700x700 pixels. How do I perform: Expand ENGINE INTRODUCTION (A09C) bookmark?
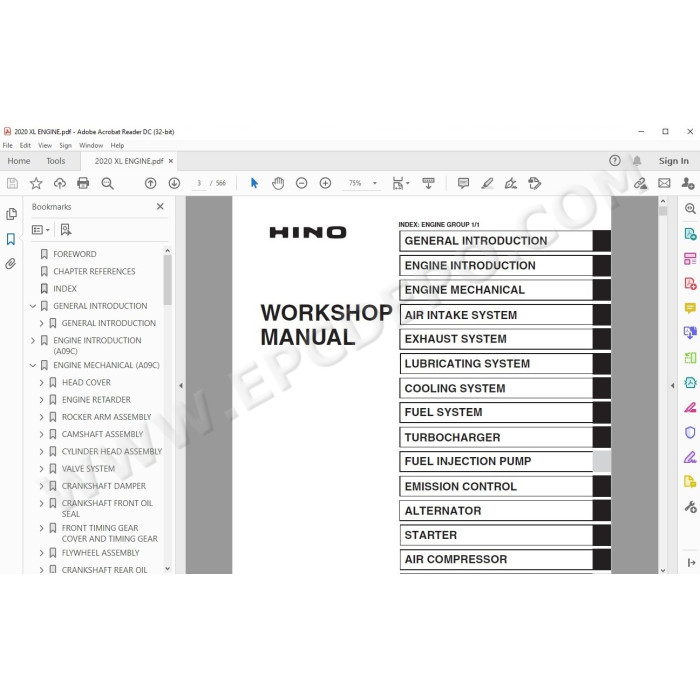pyautogui.click(x=33, y=340)
